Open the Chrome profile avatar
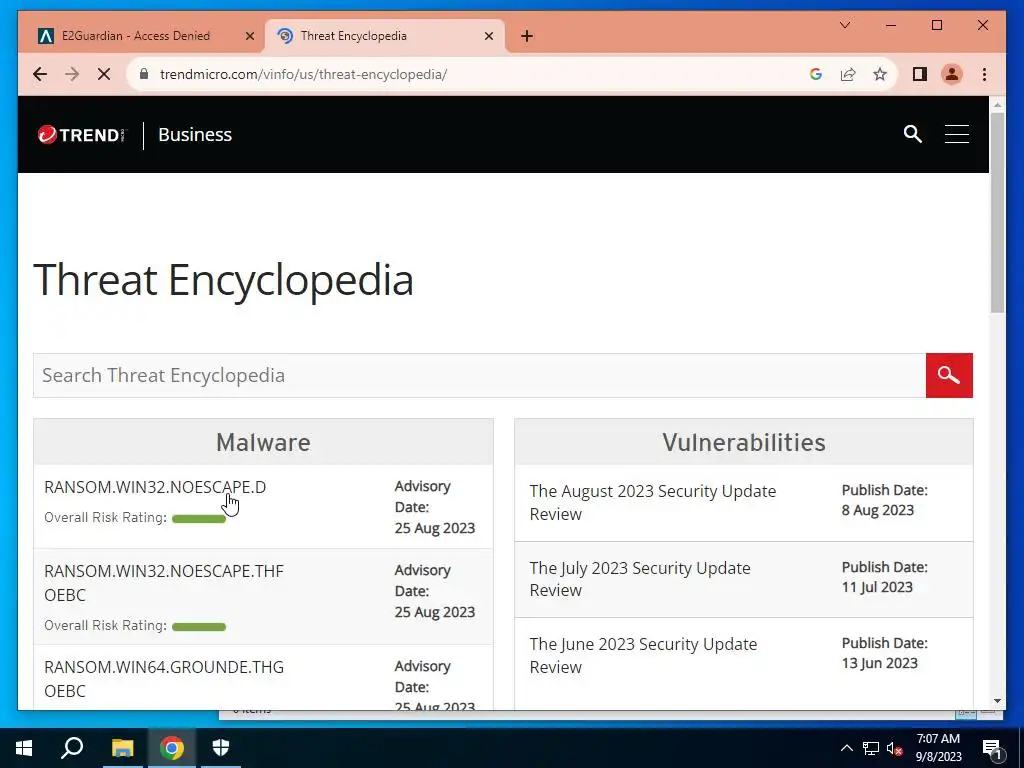Viewport: 1024px width, 768px height. coord(952,74)
